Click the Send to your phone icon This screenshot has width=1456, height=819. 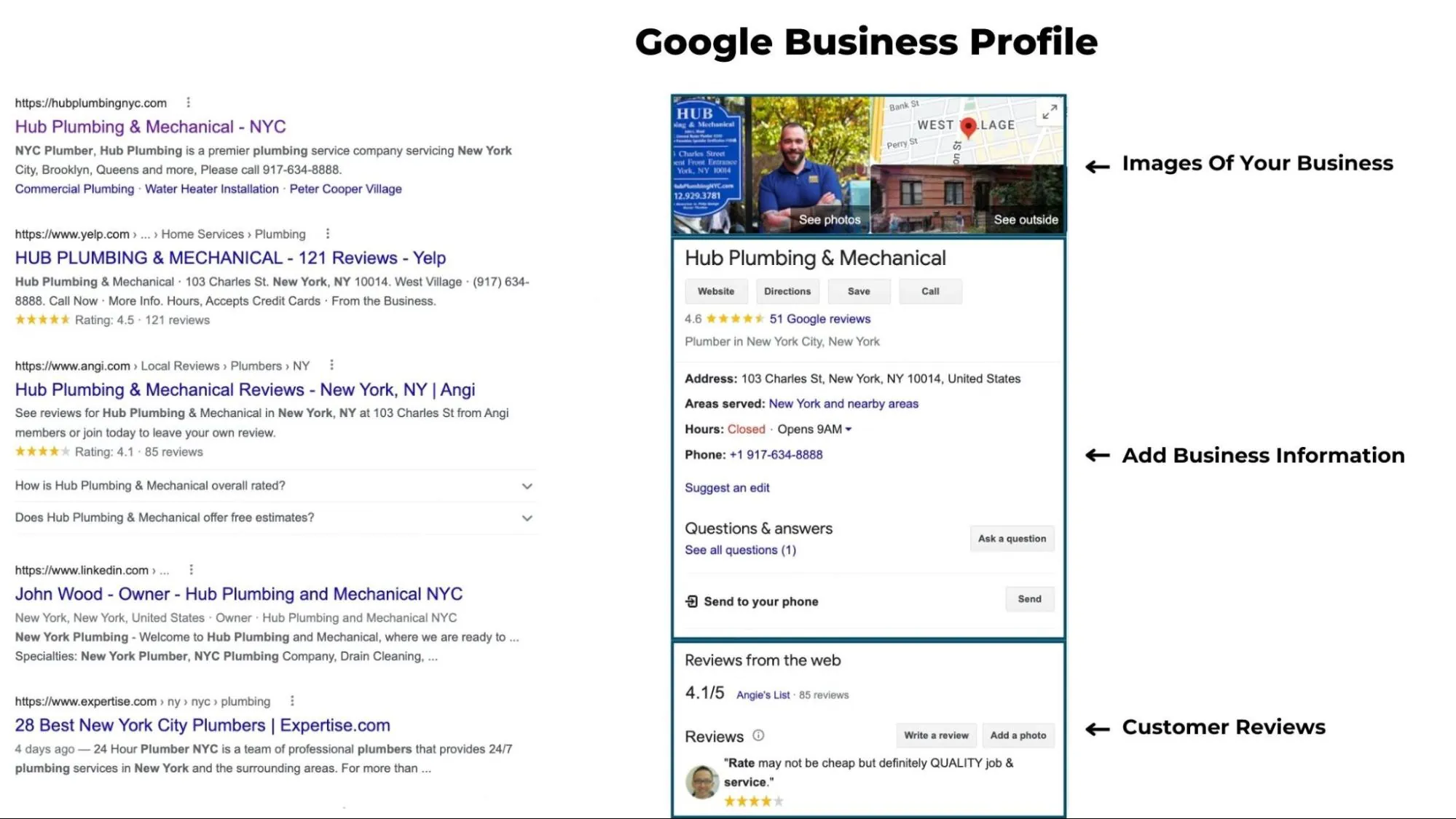(x=691, y=601)
